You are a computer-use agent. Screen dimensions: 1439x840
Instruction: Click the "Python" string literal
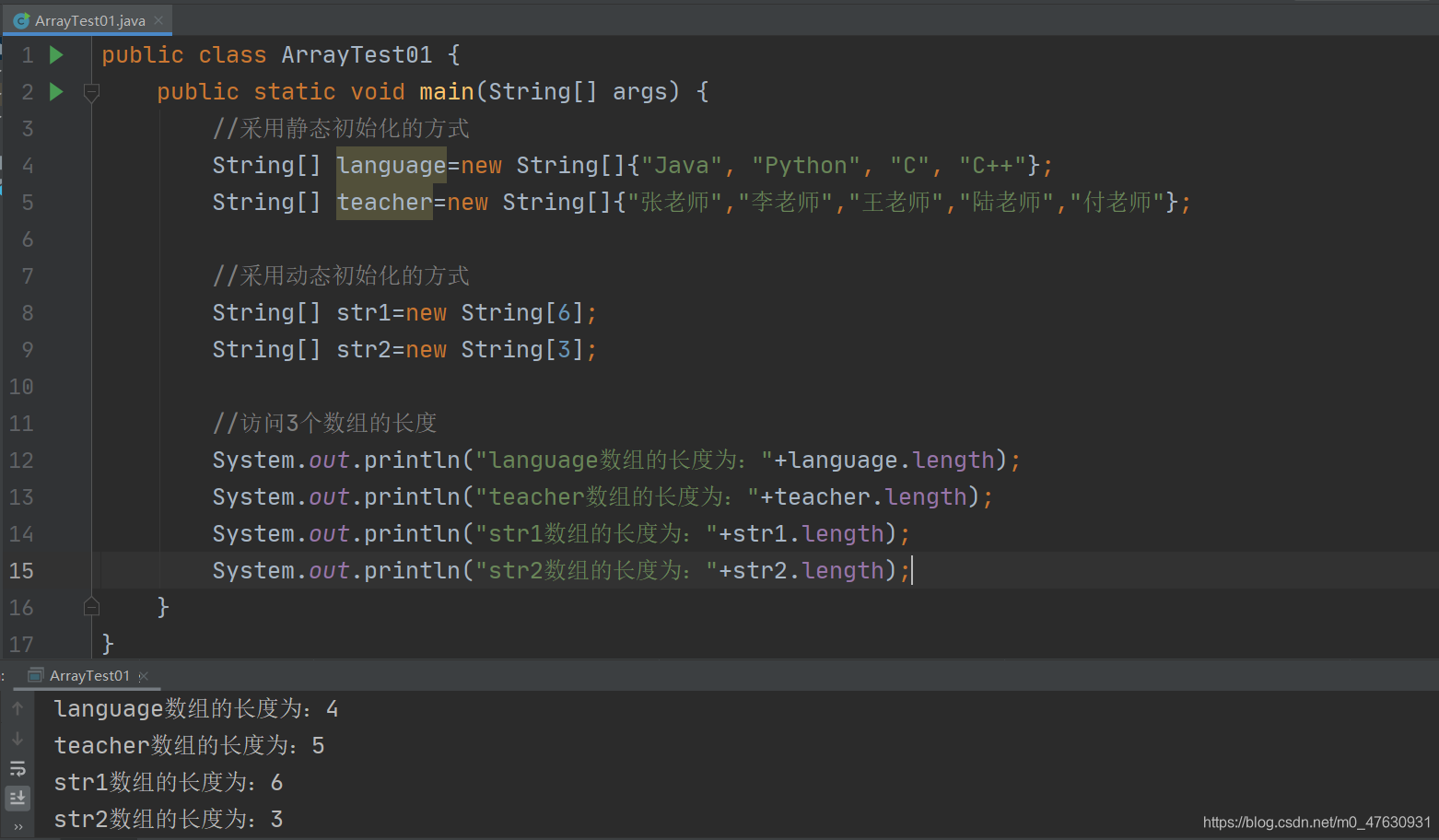[806, 166]
